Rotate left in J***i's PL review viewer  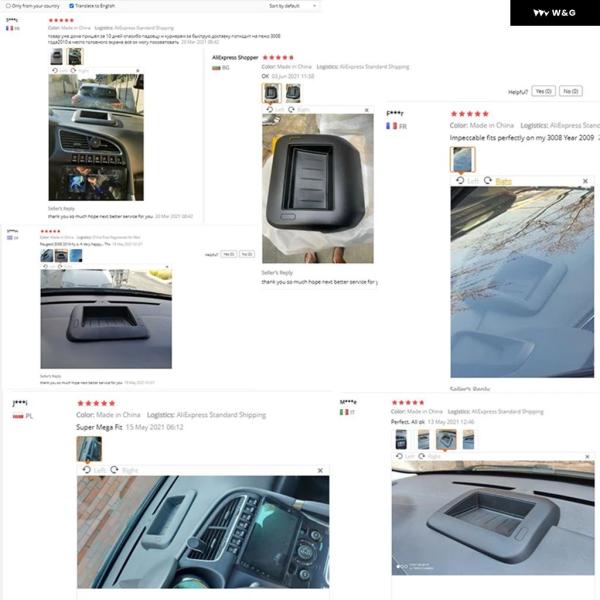coord(94,470)
